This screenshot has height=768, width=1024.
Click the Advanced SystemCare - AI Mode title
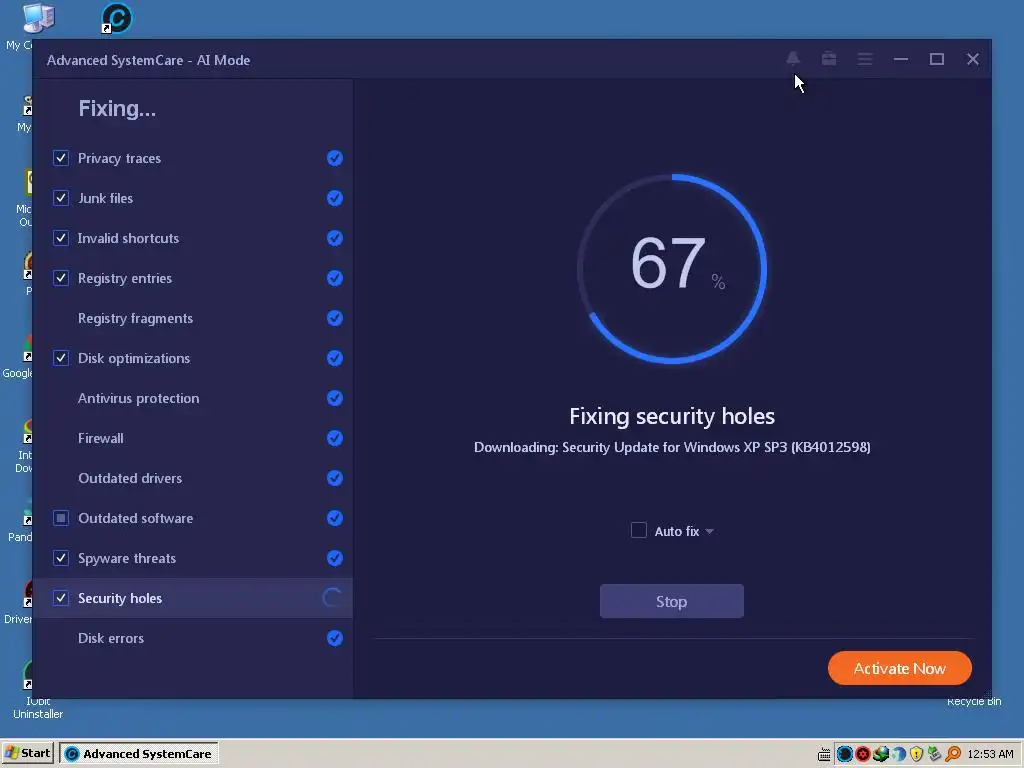[x=148, y=60]
